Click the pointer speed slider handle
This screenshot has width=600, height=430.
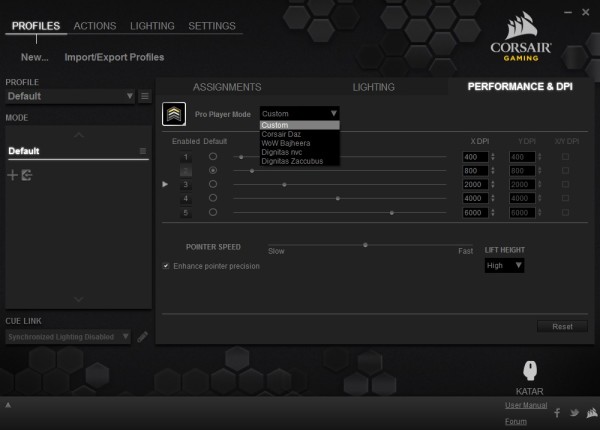coord(365,245)
